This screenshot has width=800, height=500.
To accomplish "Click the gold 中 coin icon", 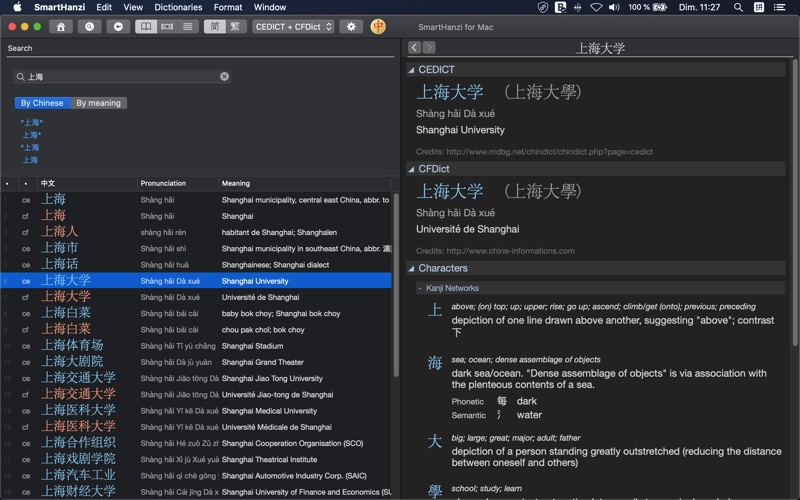I will click(378, 27).
